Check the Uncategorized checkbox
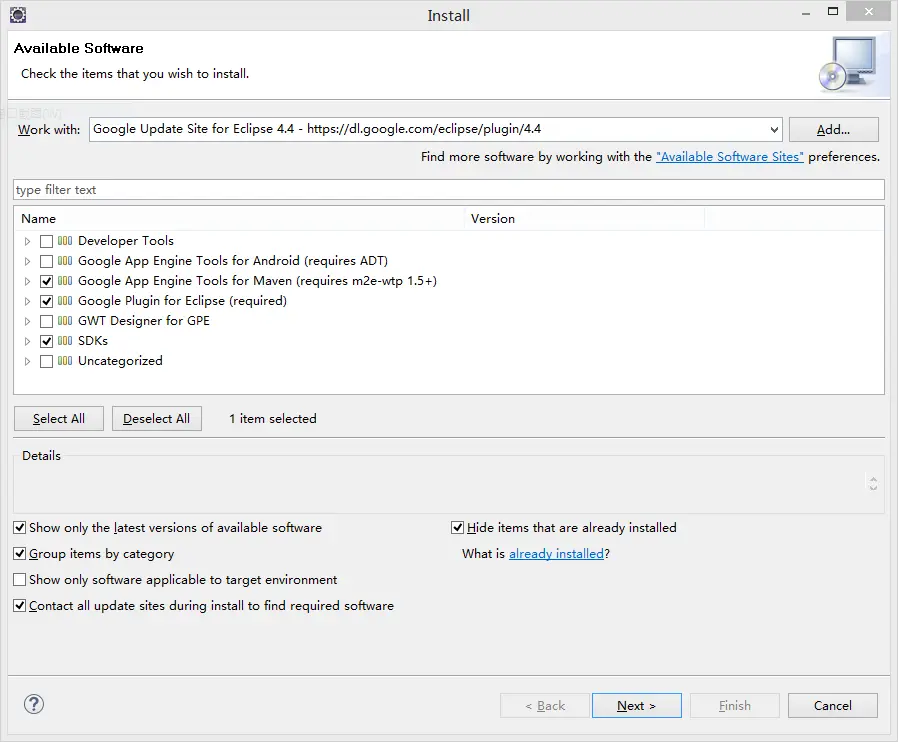Viewport: 898px width, 742px height. pyautogui.click(x=46, y=362)
